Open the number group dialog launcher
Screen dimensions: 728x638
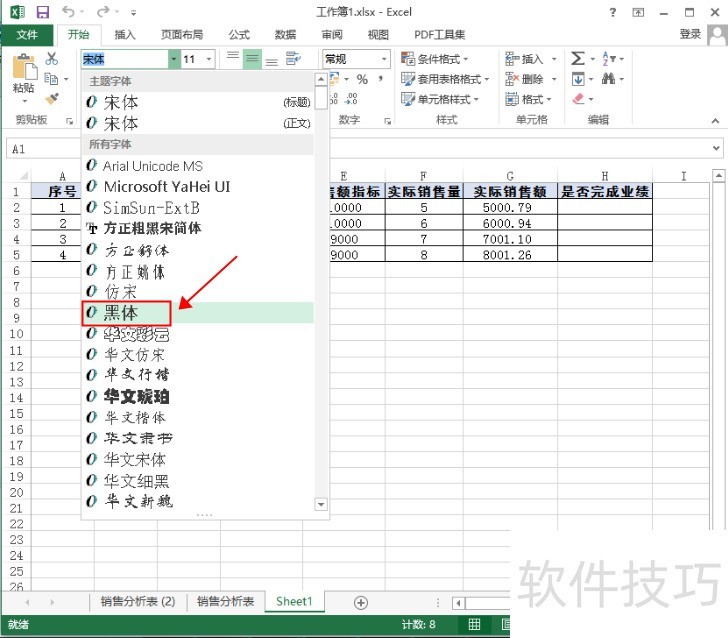coord(387,121)
